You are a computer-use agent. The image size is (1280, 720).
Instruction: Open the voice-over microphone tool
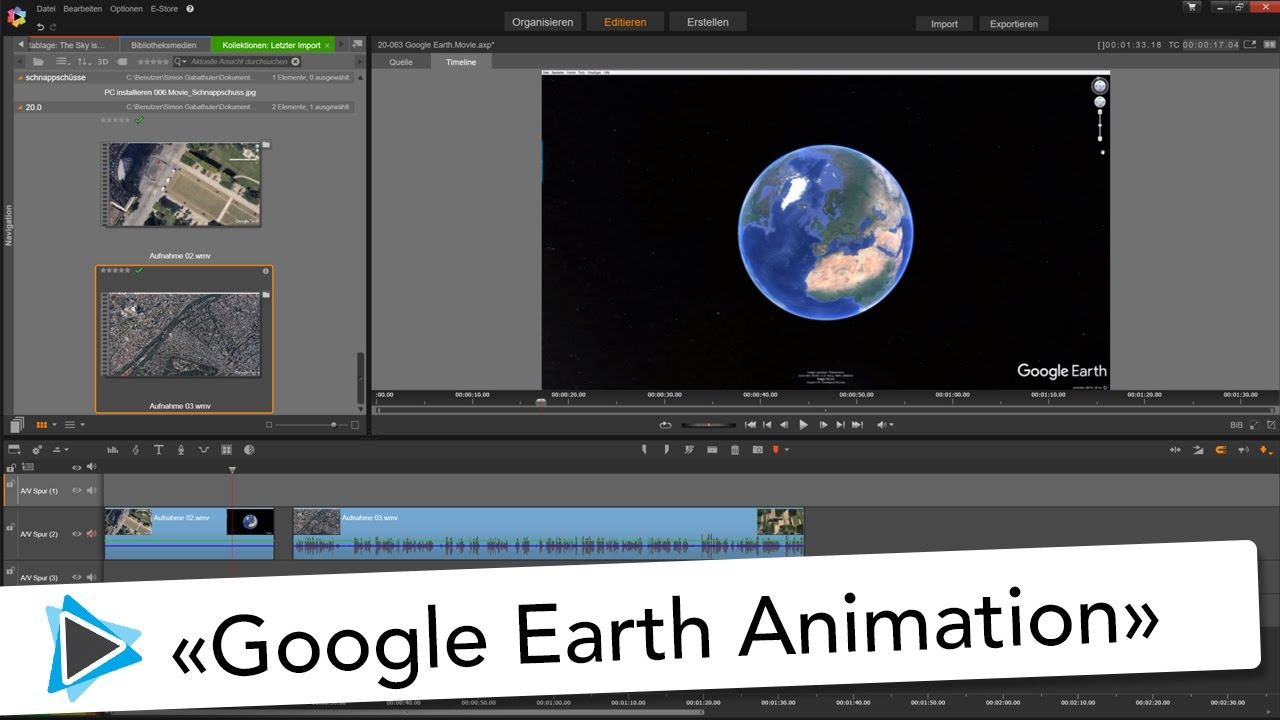pyautogui.click(x=181, y=450)
